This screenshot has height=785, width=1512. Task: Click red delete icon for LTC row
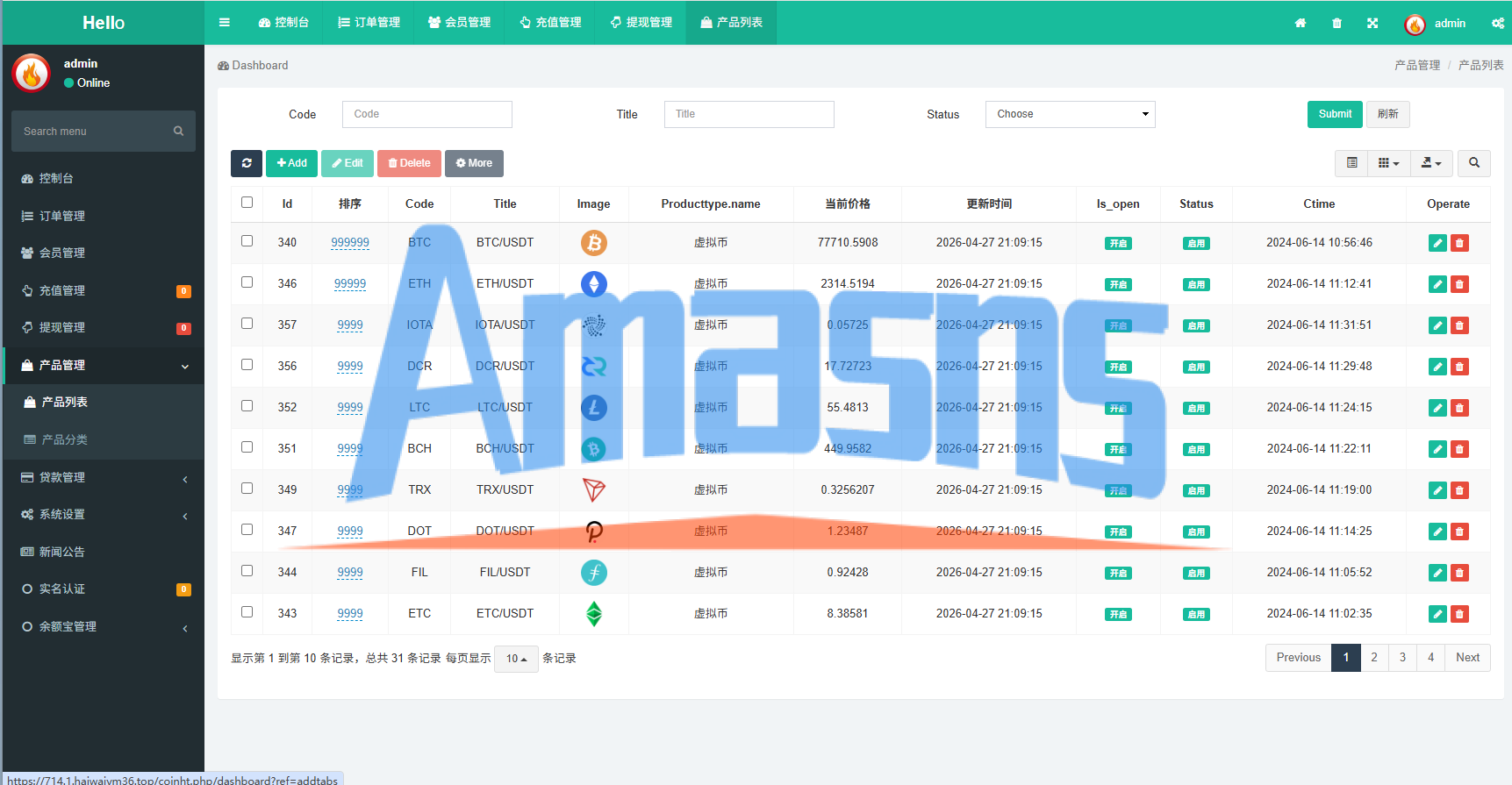pyautogui.click(x=1459, y=408)
